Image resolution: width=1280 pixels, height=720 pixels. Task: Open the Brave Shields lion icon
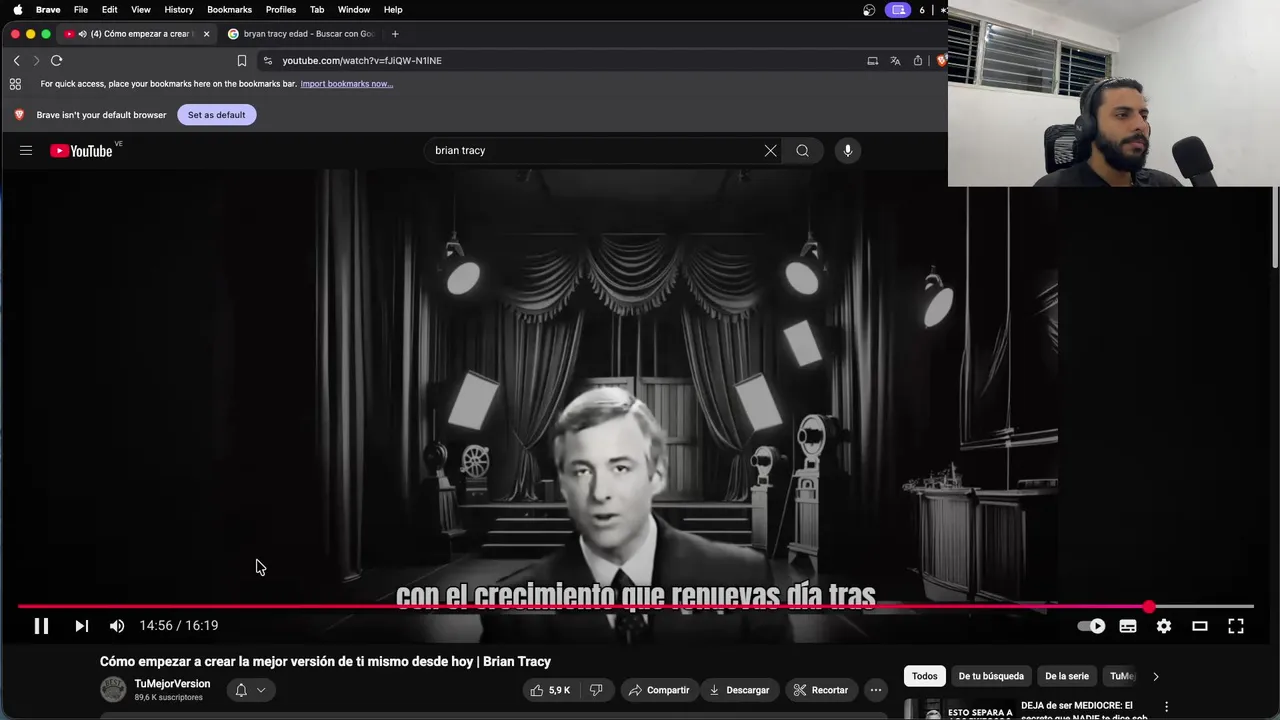coord(941,61)
